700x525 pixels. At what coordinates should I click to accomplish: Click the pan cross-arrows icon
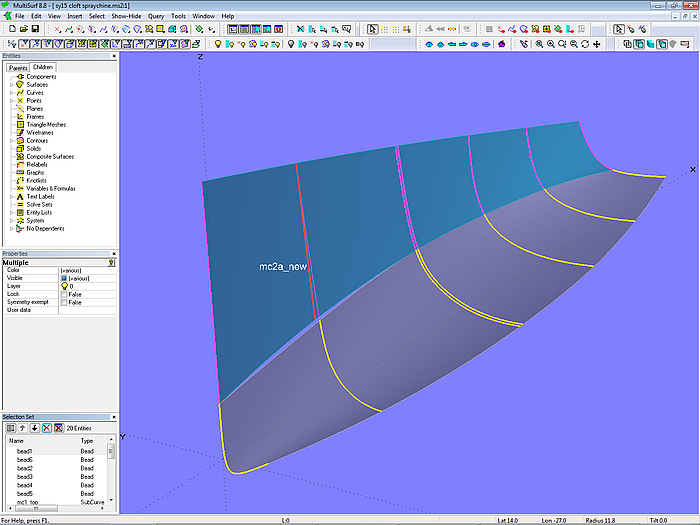597,44
